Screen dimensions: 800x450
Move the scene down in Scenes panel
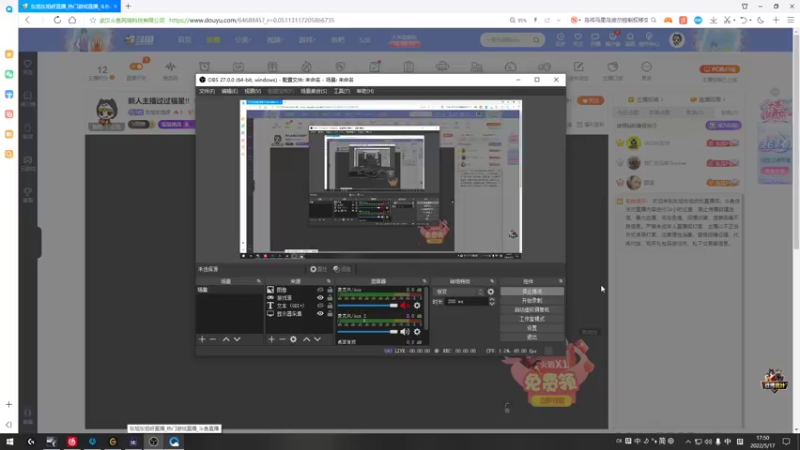point(237,339)
